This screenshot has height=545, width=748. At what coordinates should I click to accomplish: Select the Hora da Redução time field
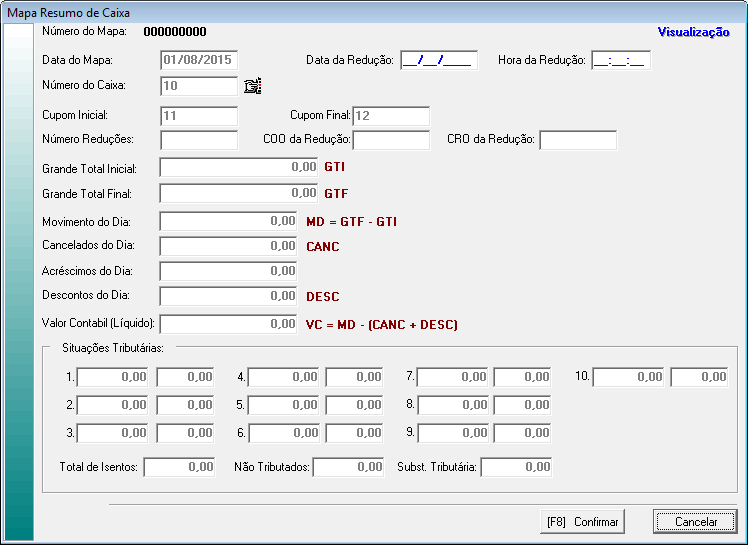pos(621,60)
